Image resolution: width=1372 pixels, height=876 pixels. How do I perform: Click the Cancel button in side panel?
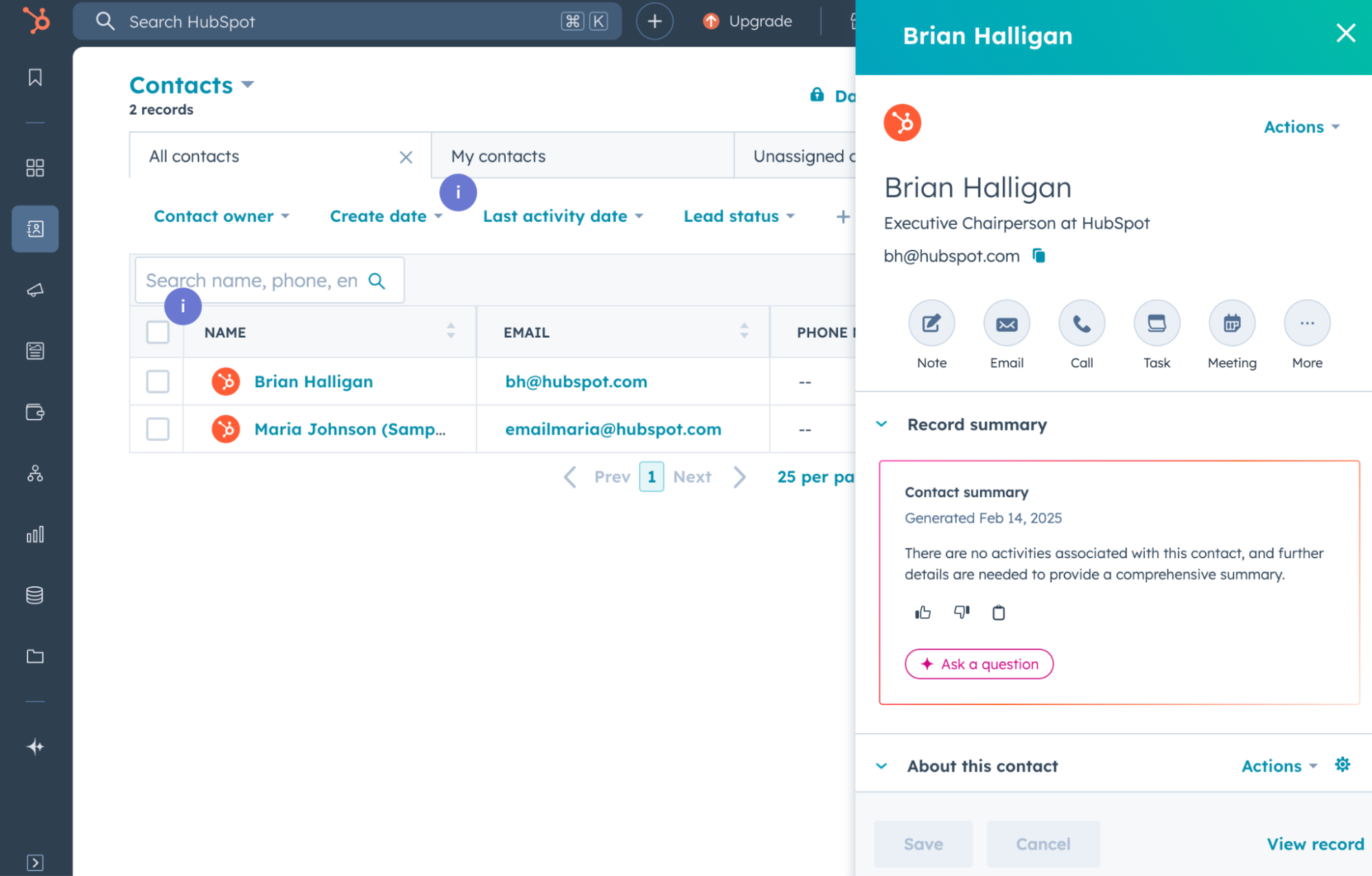1043,844
